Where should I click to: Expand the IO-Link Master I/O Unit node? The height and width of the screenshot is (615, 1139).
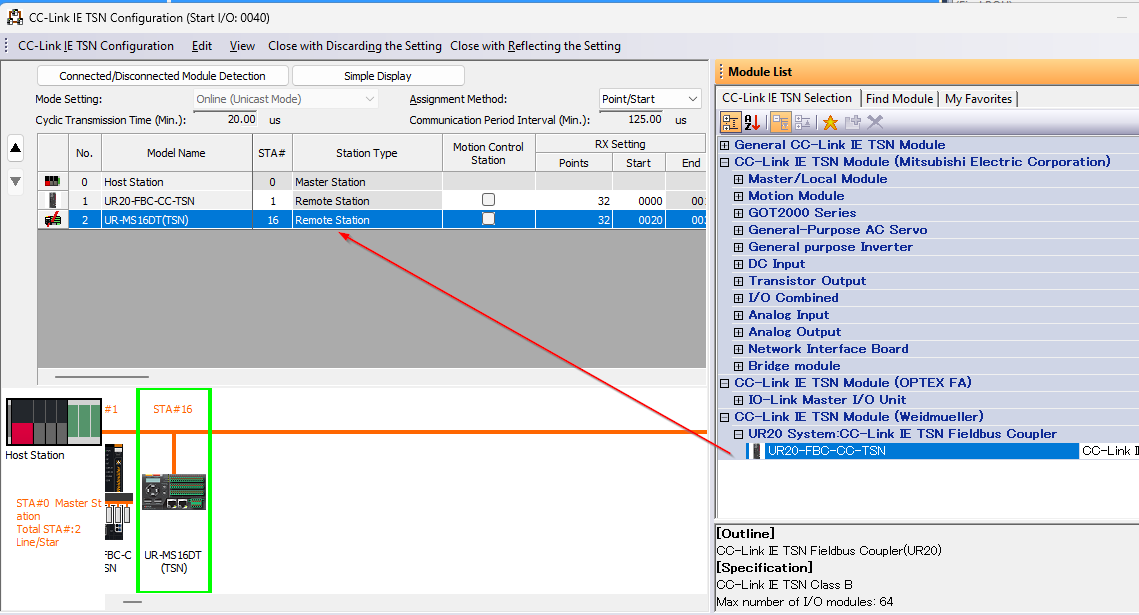pos(738,400)
